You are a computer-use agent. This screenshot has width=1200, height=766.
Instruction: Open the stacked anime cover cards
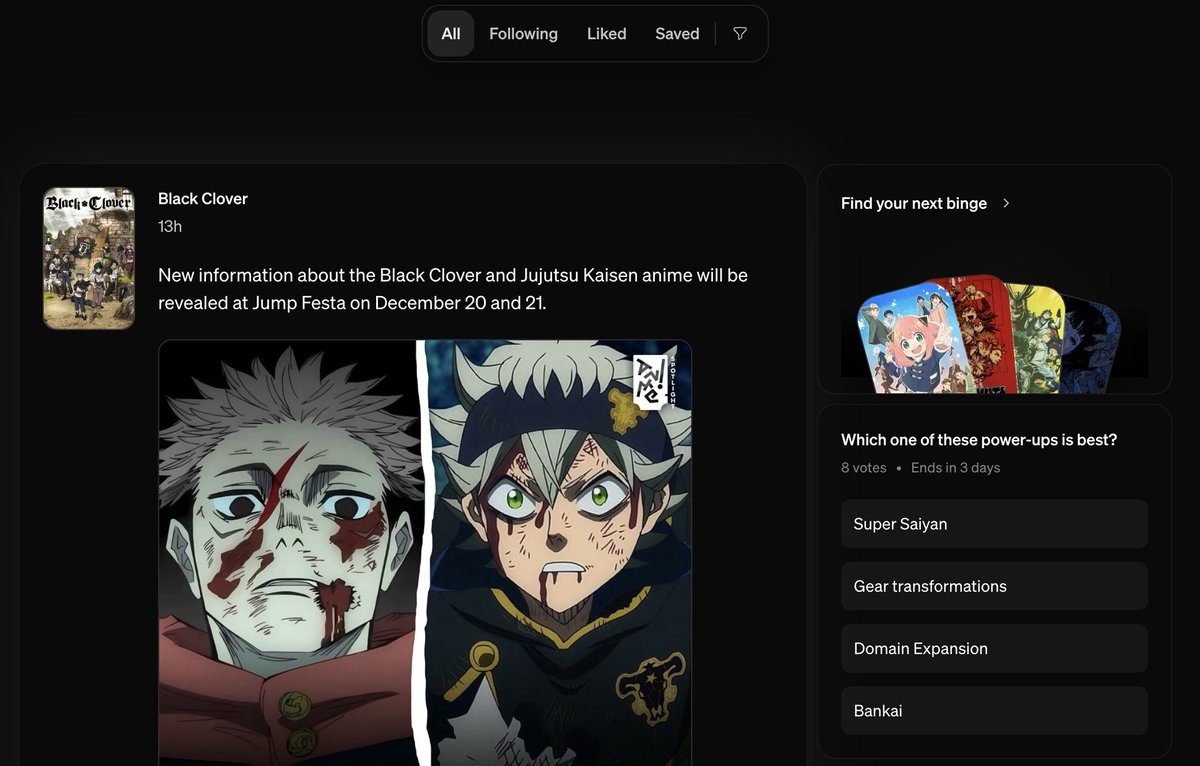pos(990,334)
